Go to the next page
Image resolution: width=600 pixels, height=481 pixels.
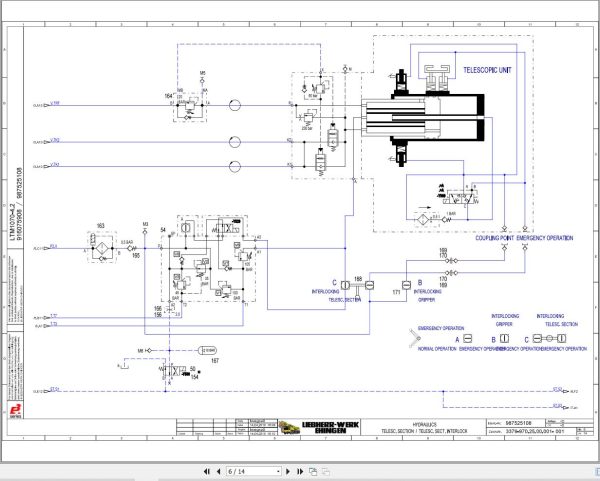[x=288, y=471]
